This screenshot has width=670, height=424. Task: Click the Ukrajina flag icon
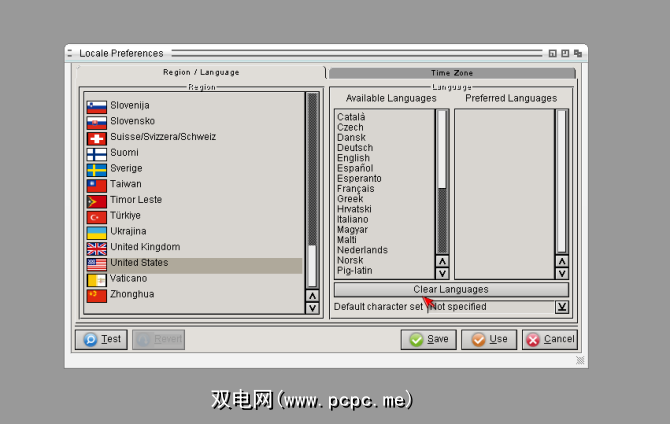(97, 233)
